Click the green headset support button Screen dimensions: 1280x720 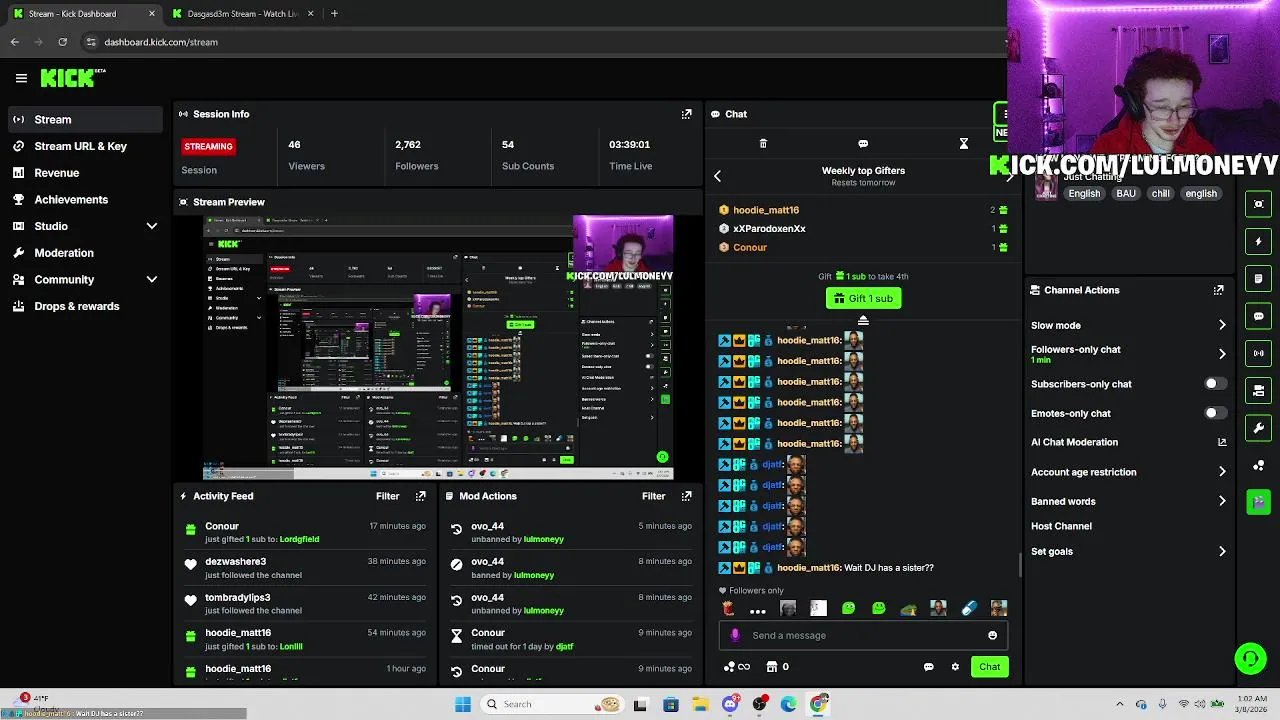(1250, 658)
